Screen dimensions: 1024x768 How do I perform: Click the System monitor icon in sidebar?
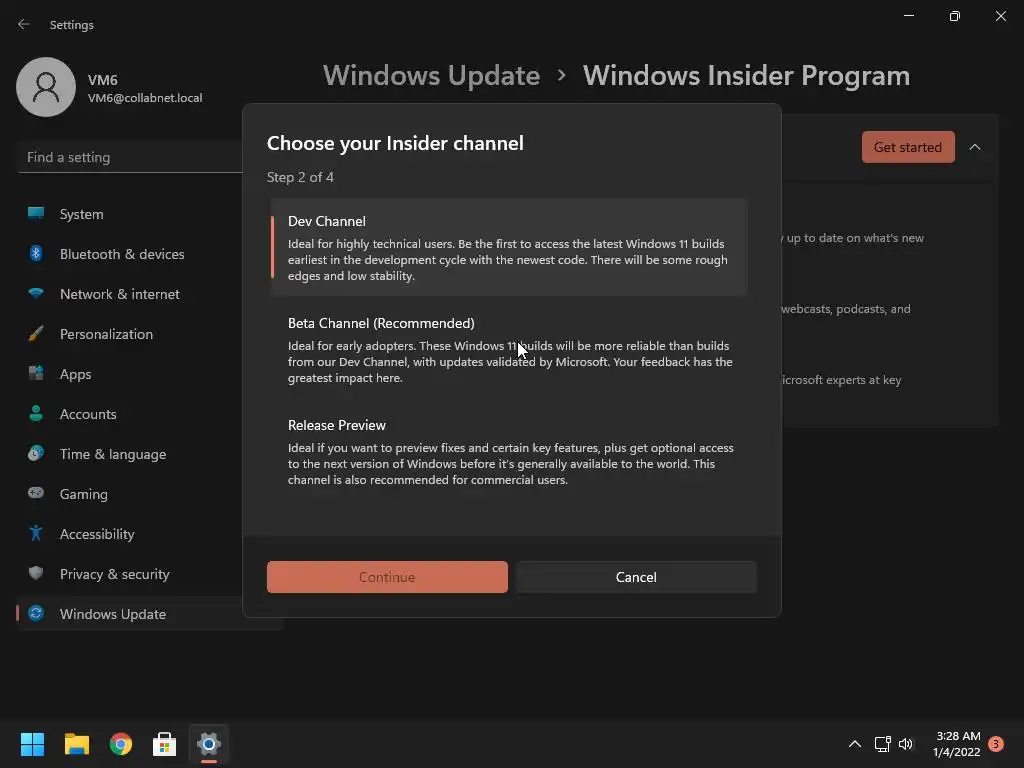point(36,214)
